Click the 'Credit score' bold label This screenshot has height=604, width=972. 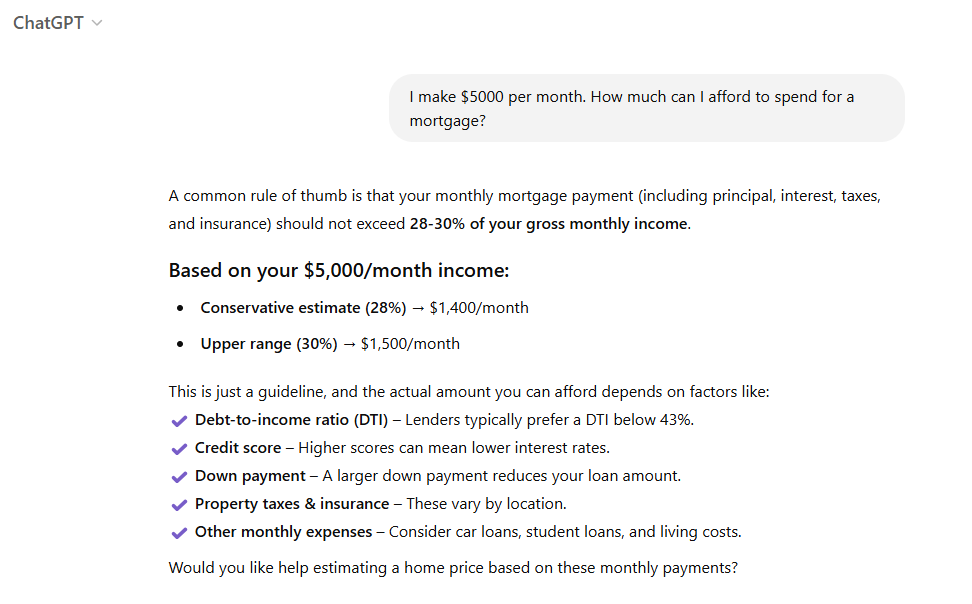point(238,448)
